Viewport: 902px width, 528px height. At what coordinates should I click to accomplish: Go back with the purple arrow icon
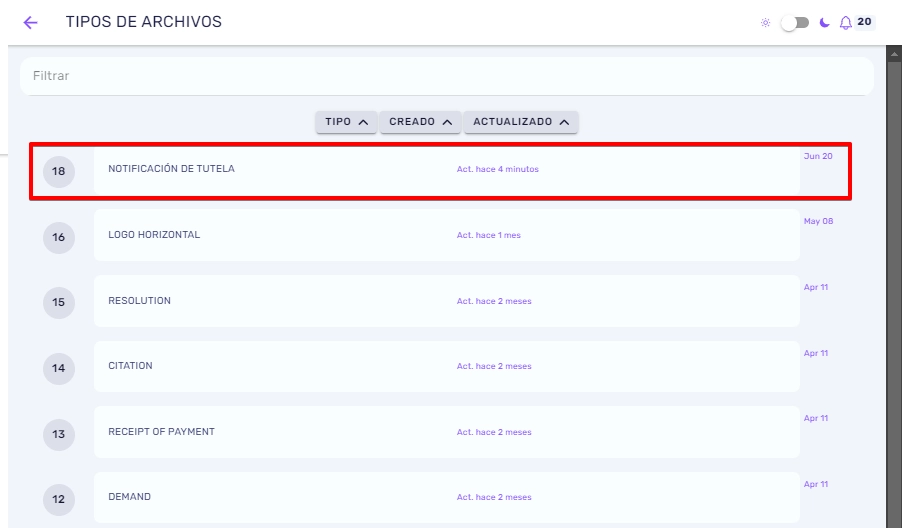(x=30, y=22)
